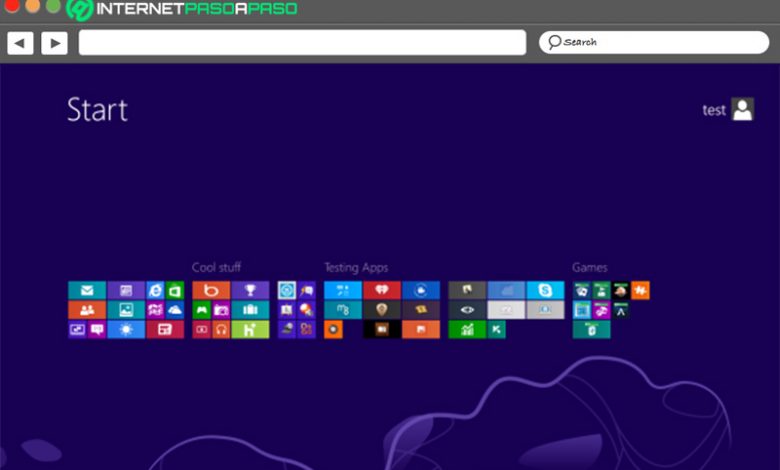Click the Search field
This screenshot has height=470, width=780.
pos(654,42)
